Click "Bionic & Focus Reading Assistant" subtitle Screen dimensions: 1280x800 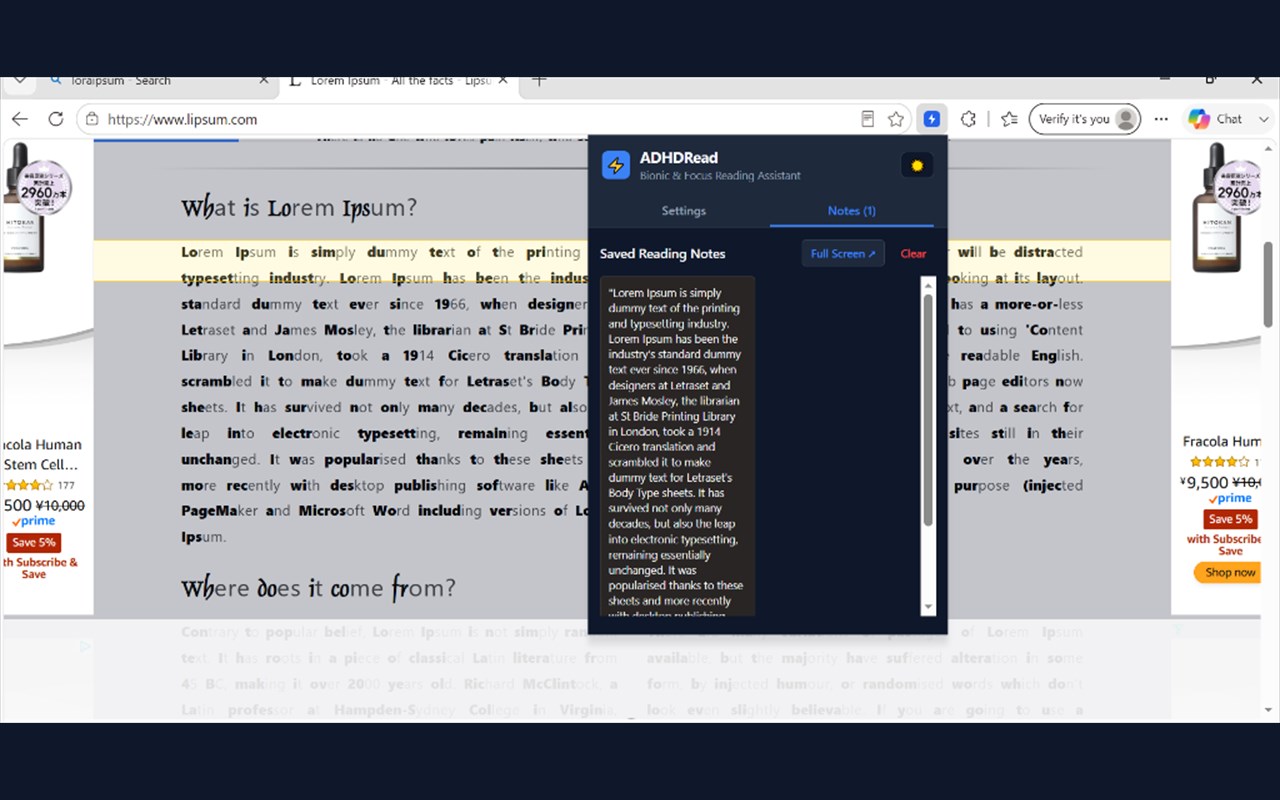pos(720,176)
